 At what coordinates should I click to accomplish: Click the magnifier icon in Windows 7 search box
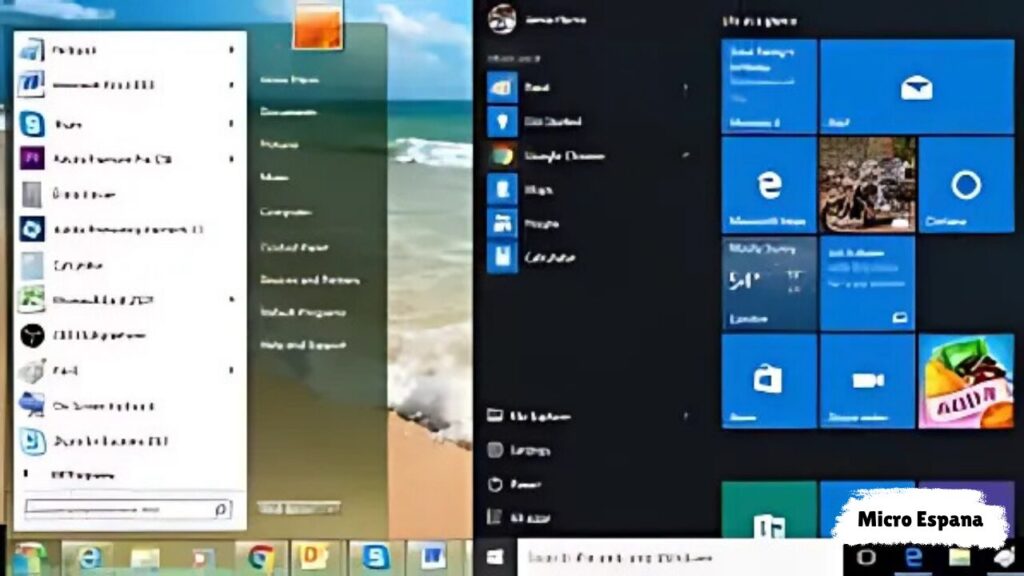pos(221,509)
